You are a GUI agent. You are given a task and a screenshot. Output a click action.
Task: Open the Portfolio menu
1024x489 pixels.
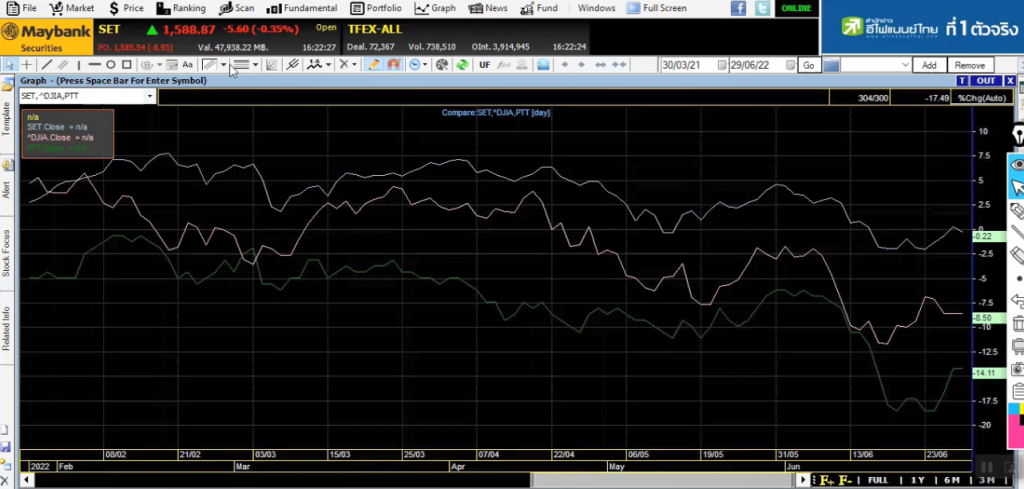(375, 8)
